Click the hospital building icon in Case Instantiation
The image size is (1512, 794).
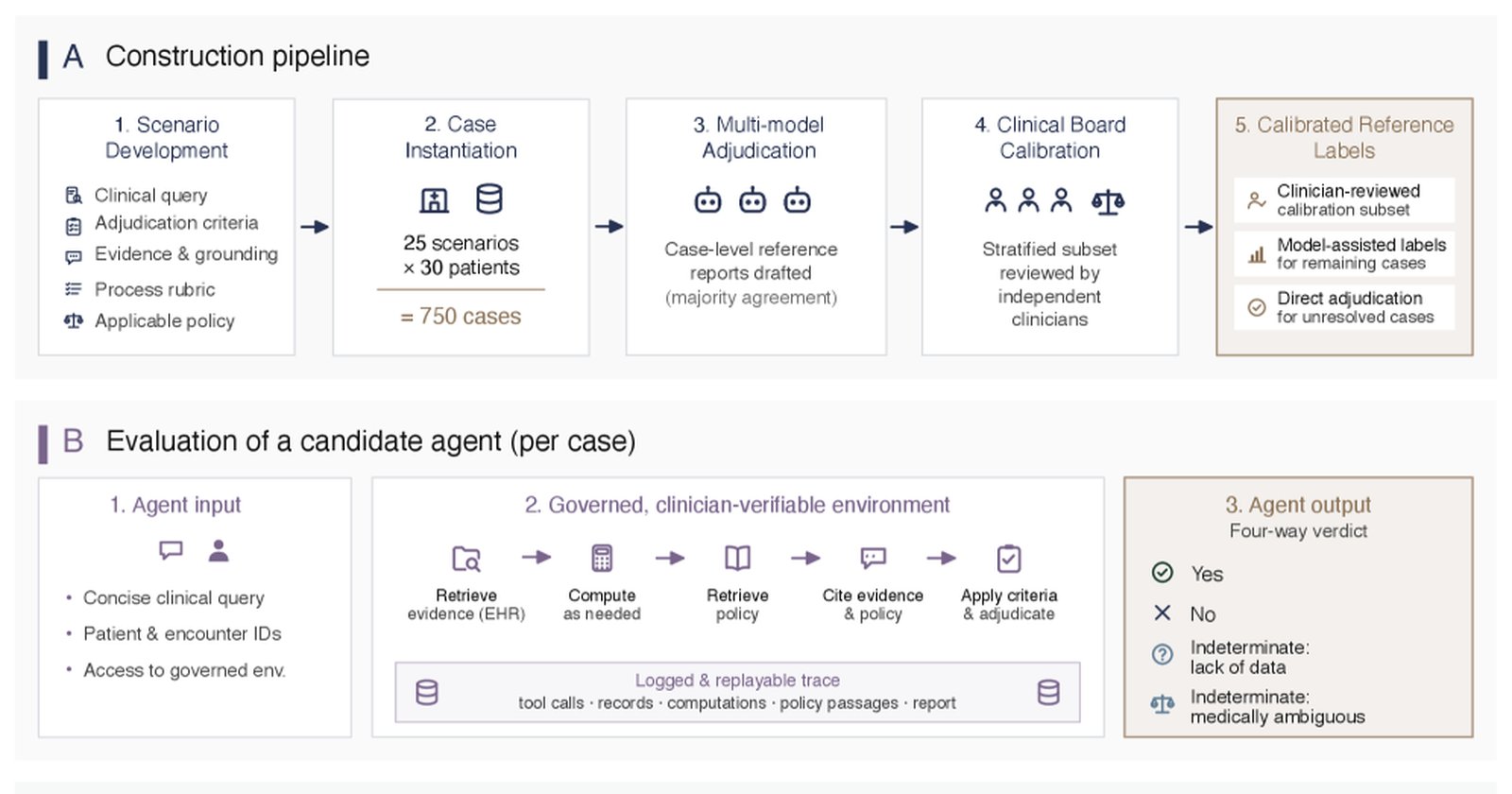[x=435, y=200]
